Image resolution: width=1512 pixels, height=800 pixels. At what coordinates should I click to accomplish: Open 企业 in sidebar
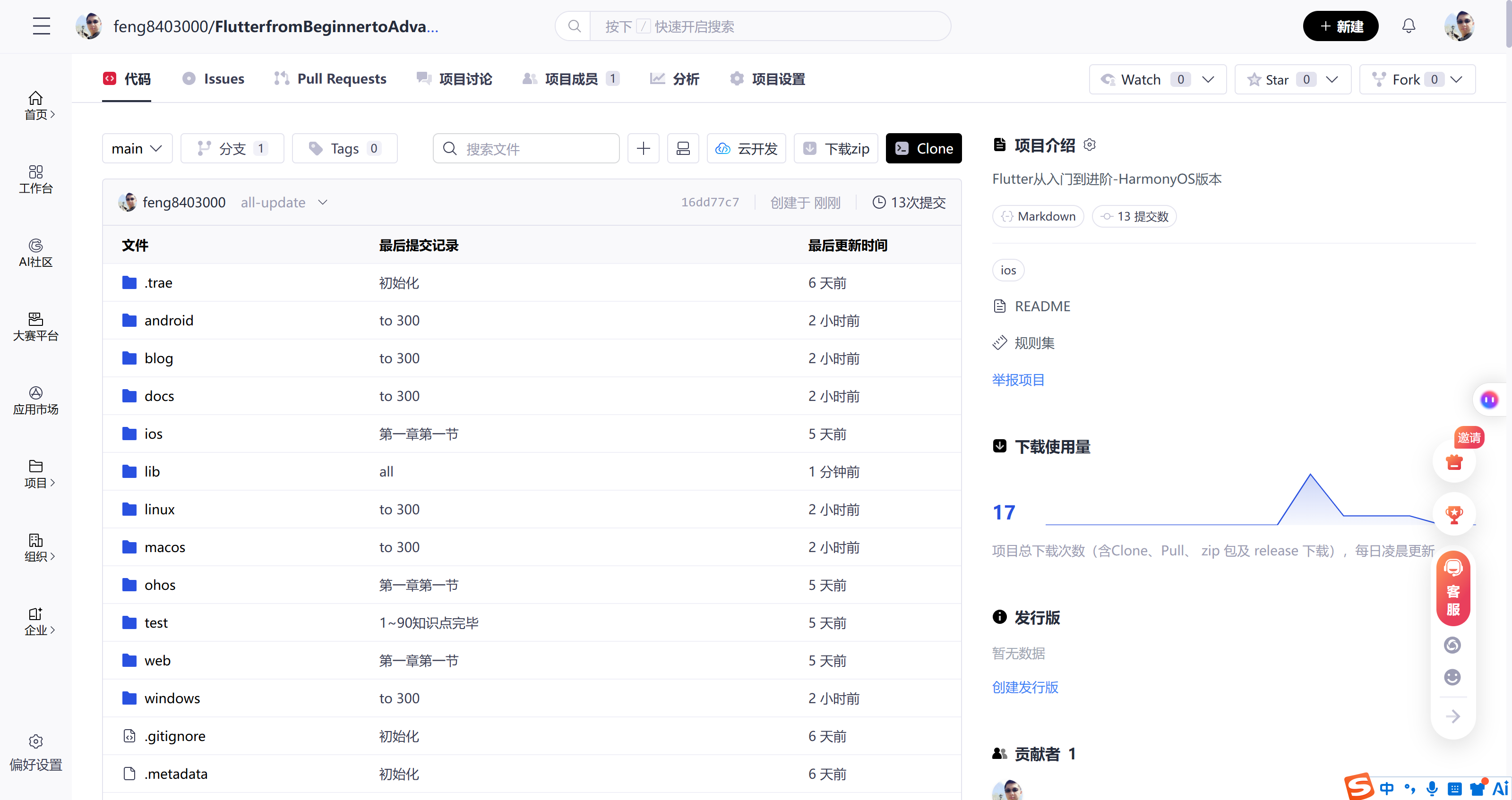36,621
